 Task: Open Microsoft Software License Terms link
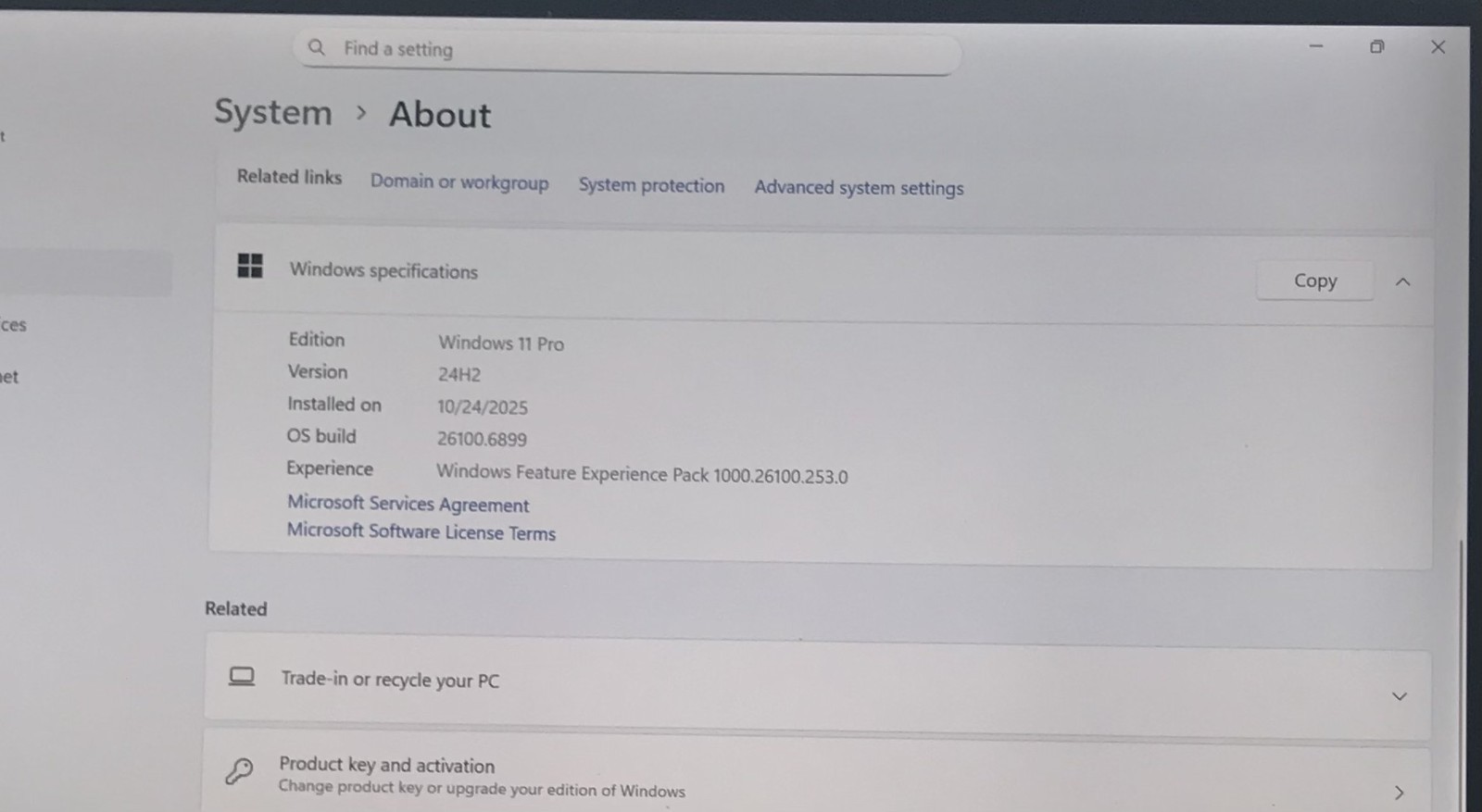(x=421, y=531)
